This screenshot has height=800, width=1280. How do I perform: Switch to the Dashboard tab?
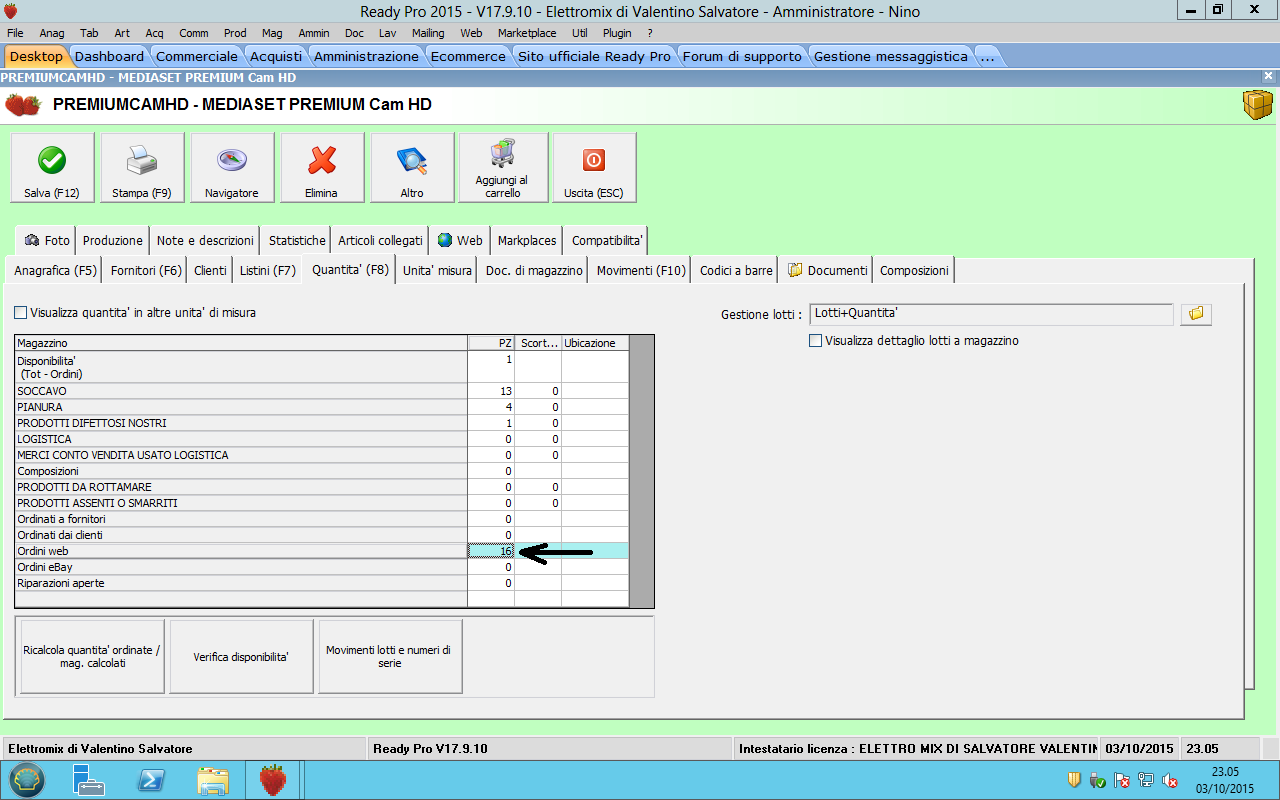point(109,56)
